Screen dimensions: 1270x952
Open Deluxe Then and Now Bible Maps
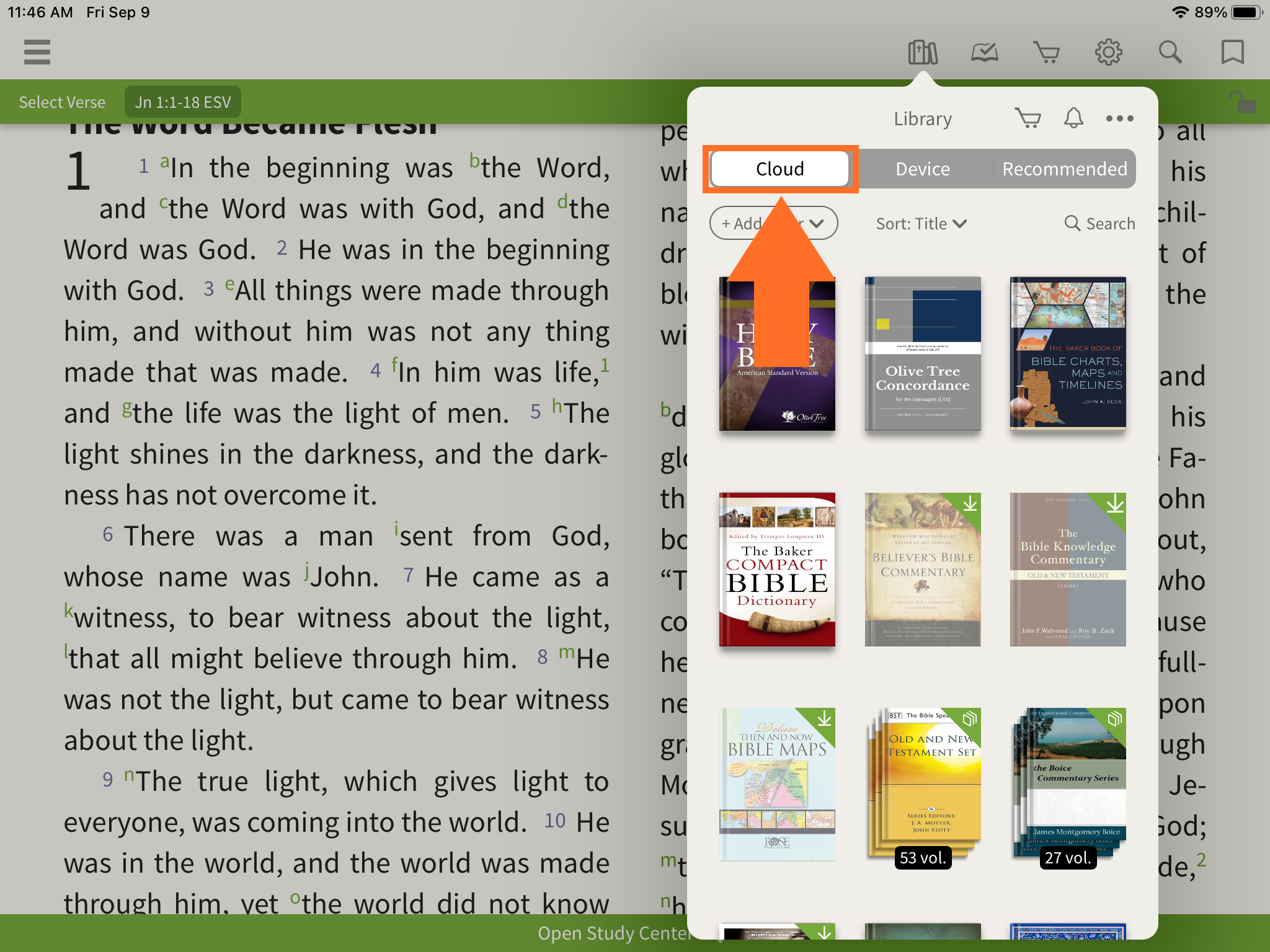tap(777, 785)
